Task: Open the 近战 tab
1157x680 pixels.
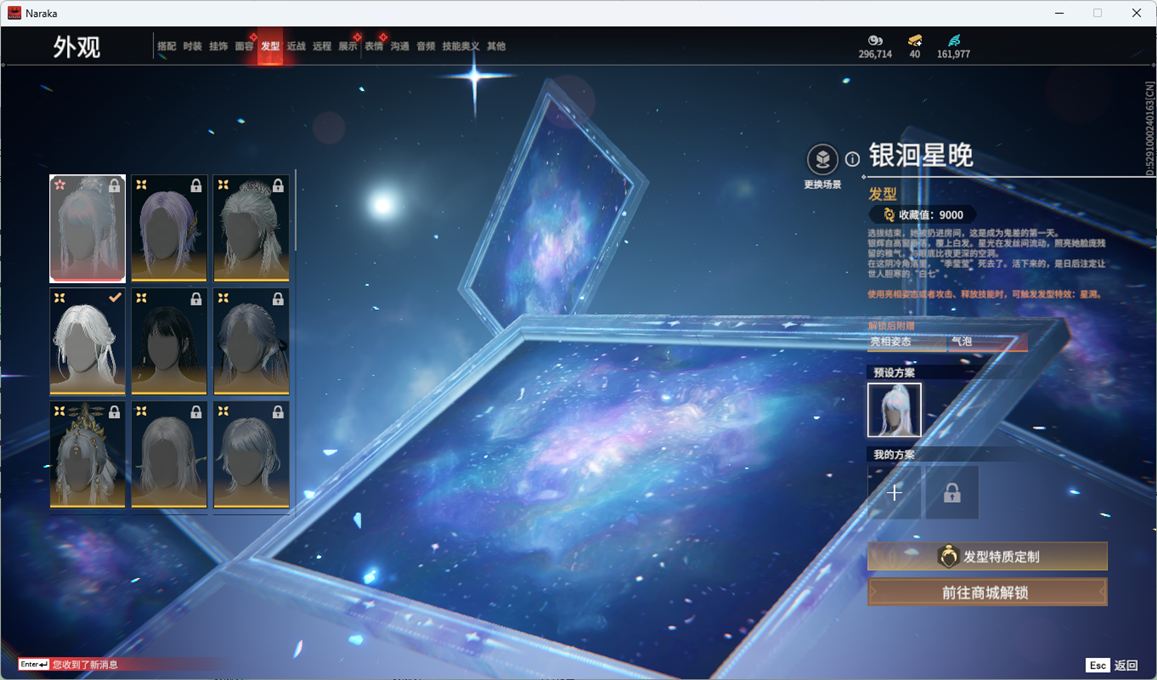Action: pyautogui.click(x=296, y=46)
